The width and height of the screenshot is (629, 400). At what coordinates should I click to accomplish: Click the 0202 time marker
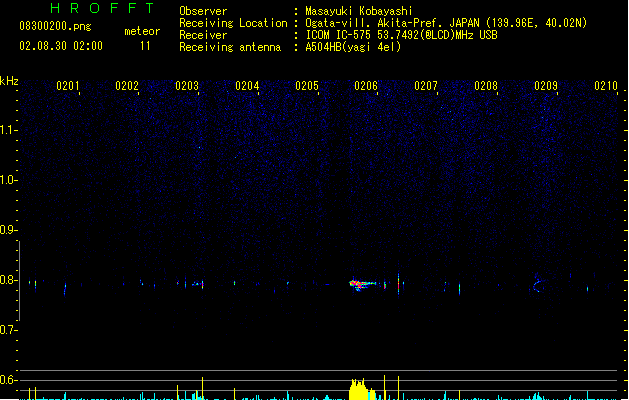(x=127, y=86)
